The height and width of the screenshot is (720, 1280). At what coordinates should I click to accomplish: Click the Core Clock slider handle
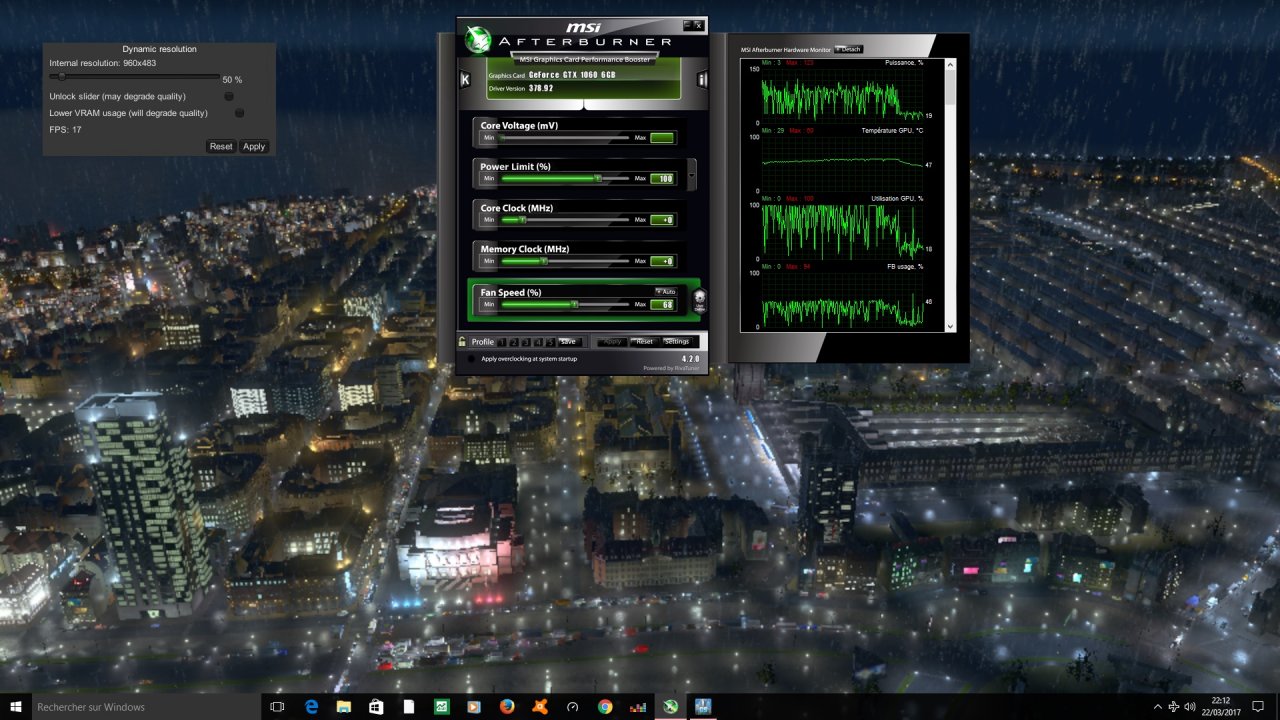pyautogui.click(x=522, y=220)
